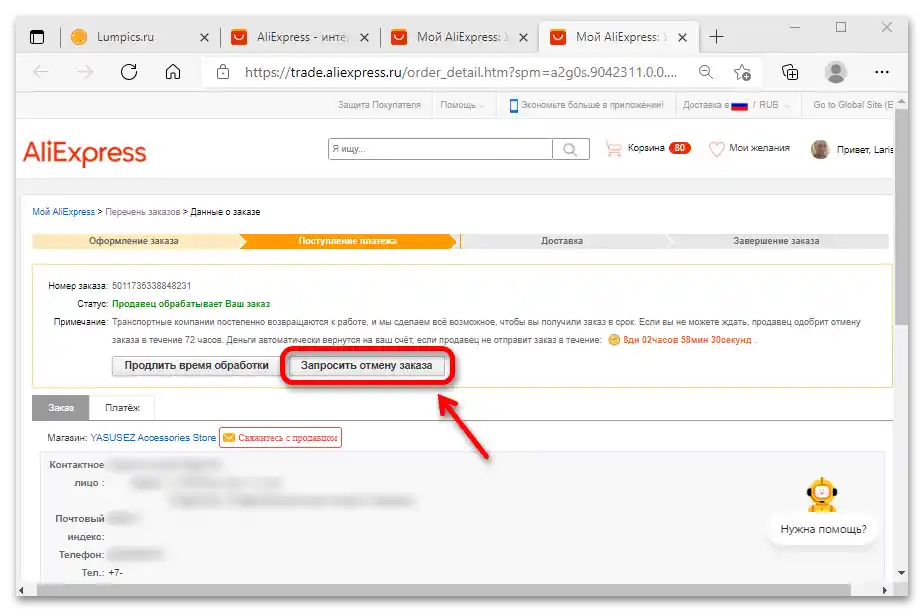Open Защита Покупателя link
924x612 pixels.
379,105
